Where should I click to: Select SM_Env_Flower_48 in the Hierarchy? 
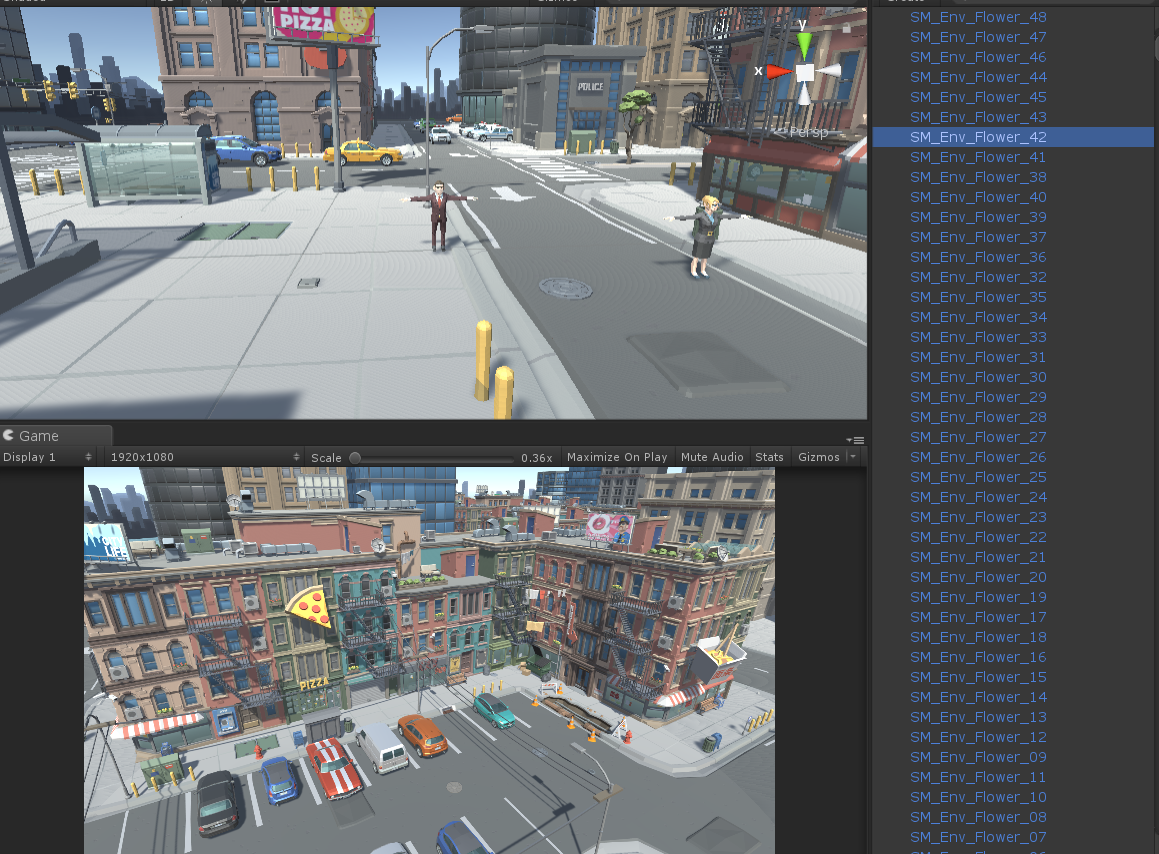1013,17
